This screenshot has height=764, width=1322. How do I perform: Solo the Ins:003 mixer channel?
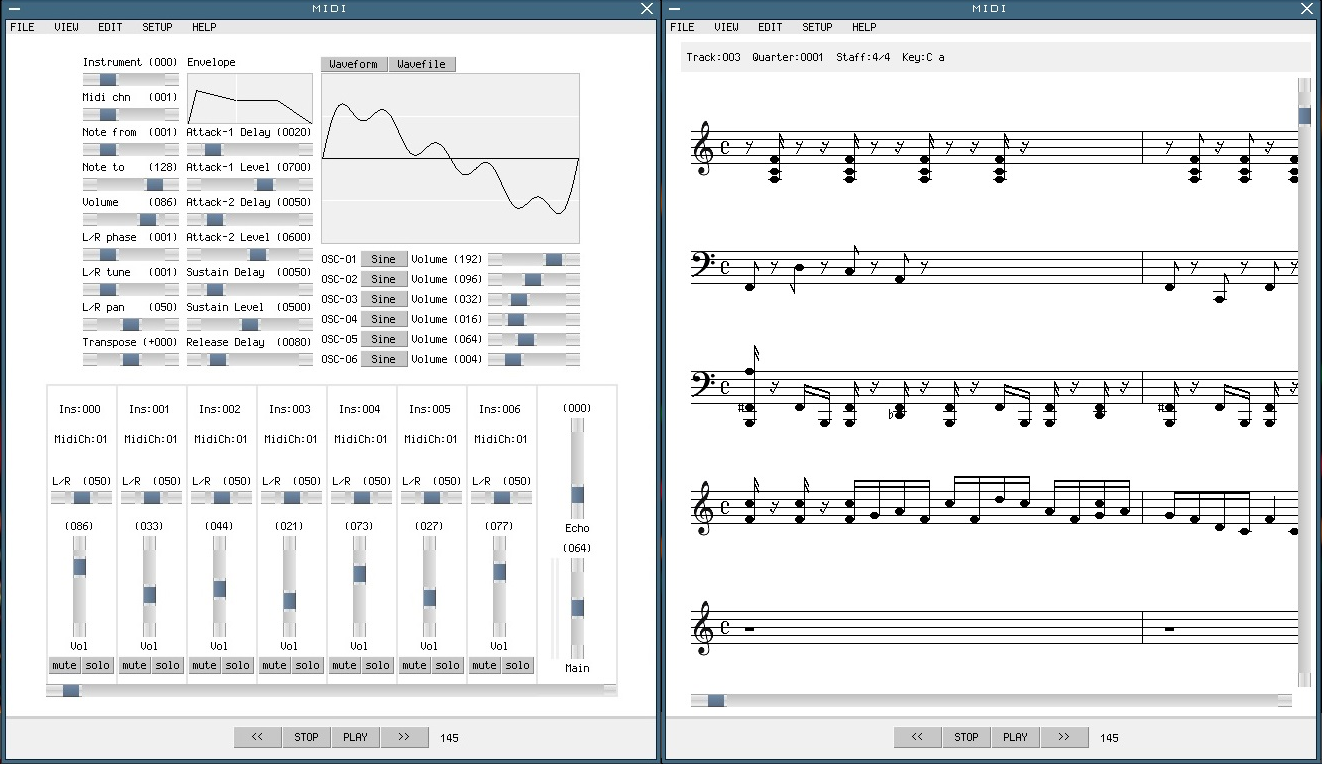(307, 665)
